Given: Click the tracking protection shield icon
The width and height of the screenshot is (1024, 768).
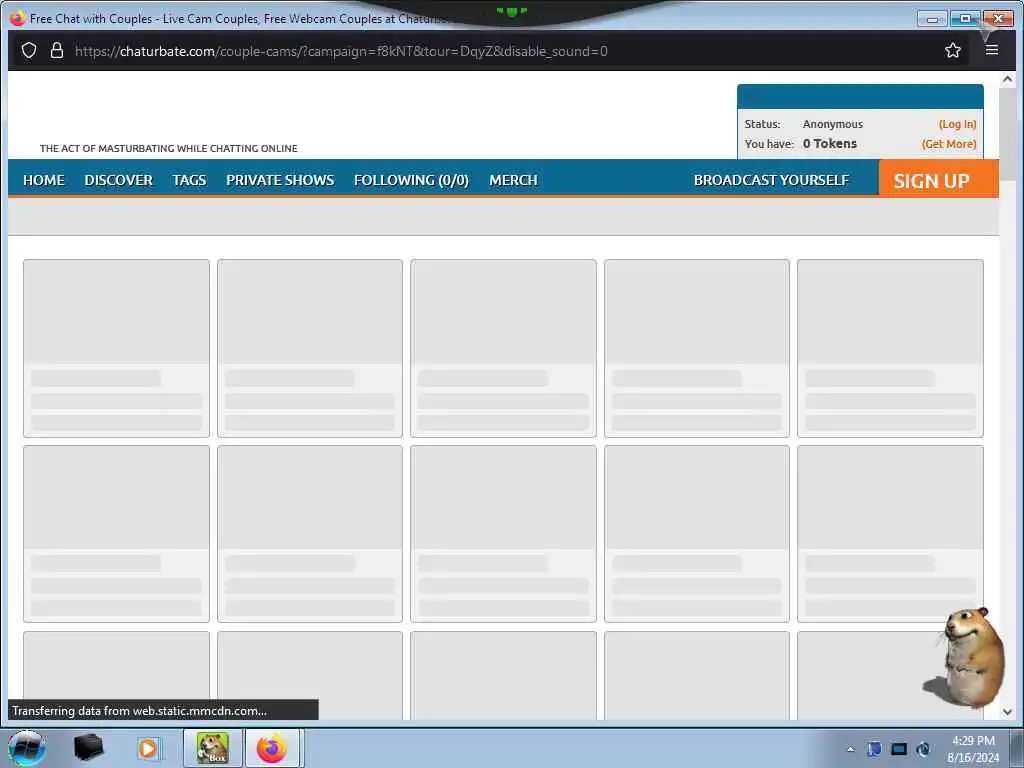Looking at the screenshot, I should (x=29, y=50).
